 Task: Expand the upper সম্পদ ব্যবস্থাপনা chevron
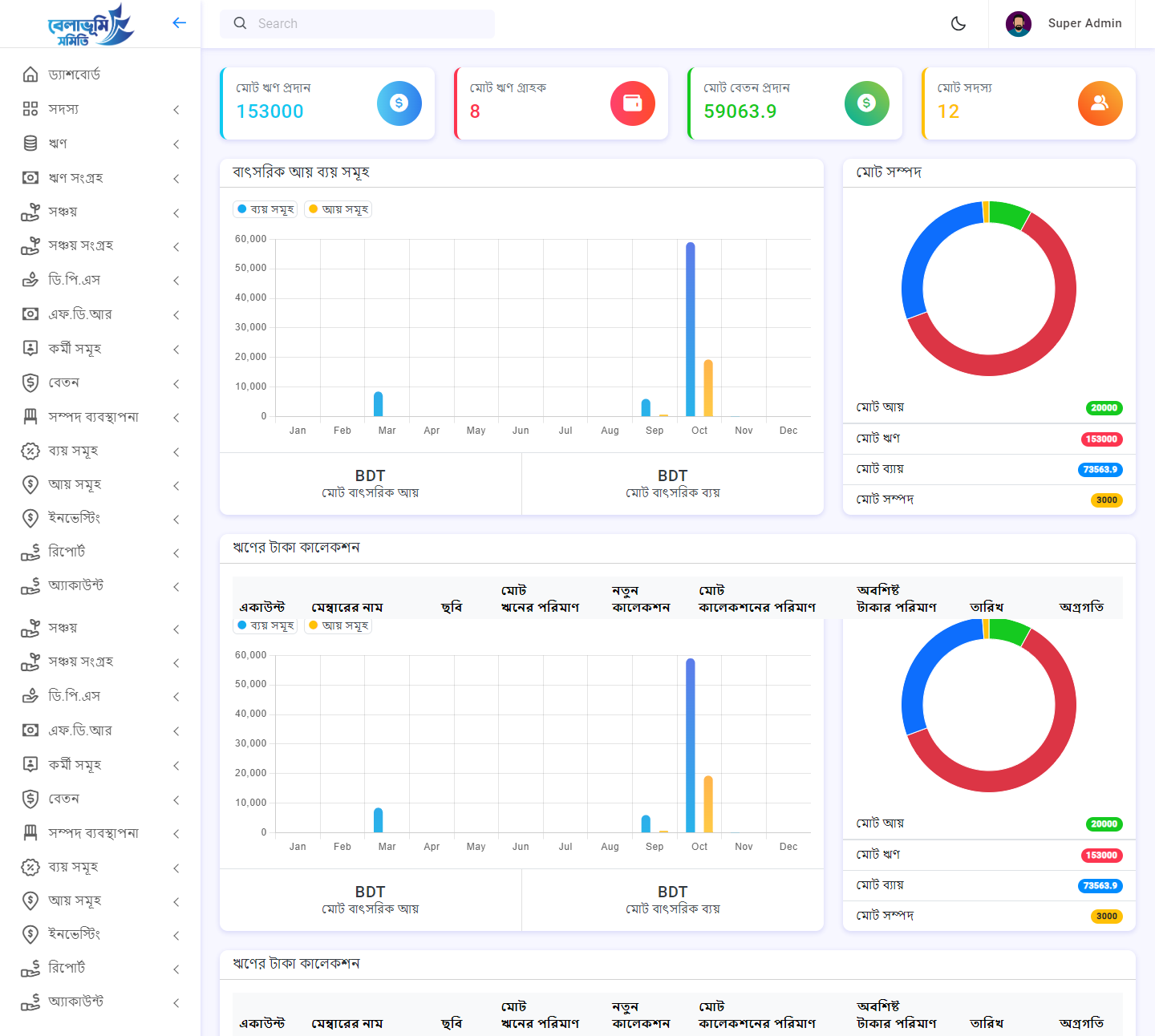[x=176, y=418]
